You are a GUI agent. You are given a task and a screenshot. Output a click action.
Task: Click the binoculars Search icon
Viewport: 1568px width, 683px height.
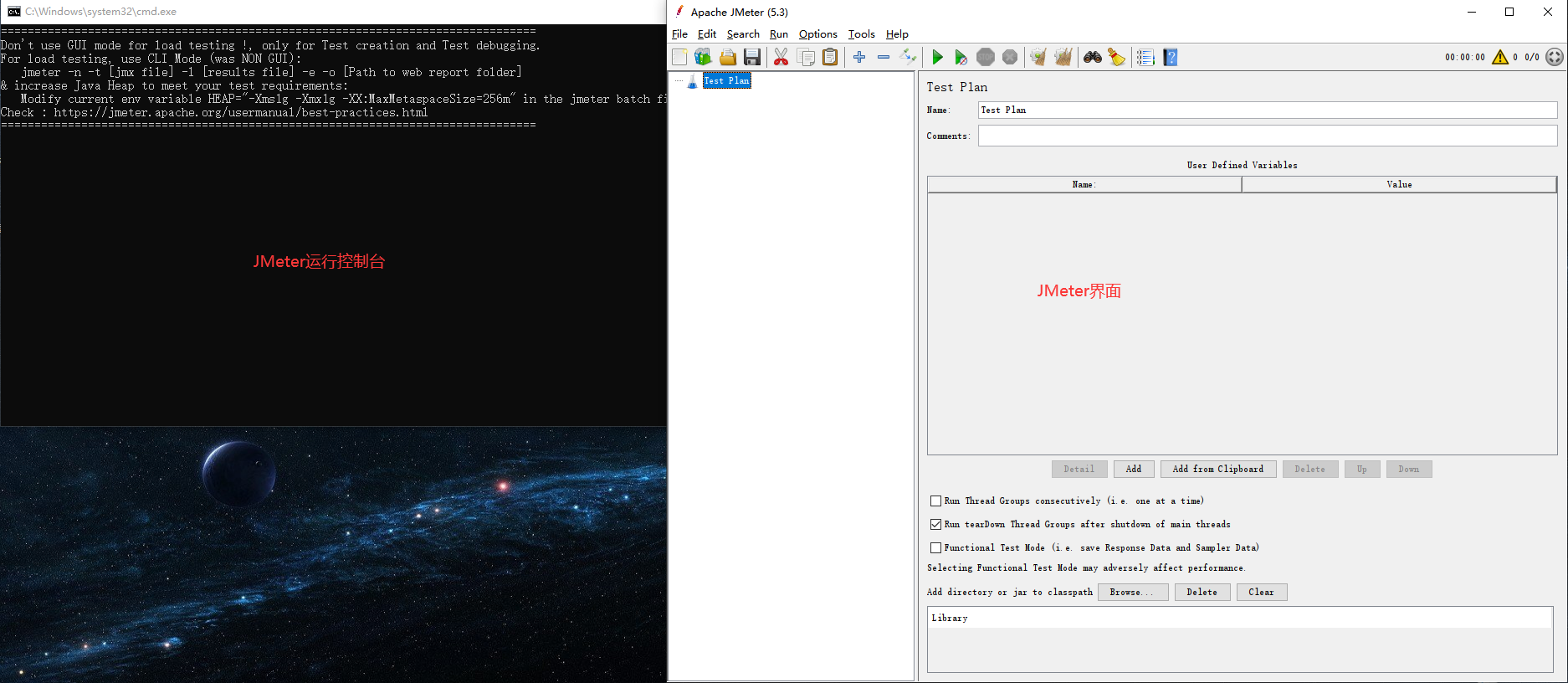(x=1092, y=57)
